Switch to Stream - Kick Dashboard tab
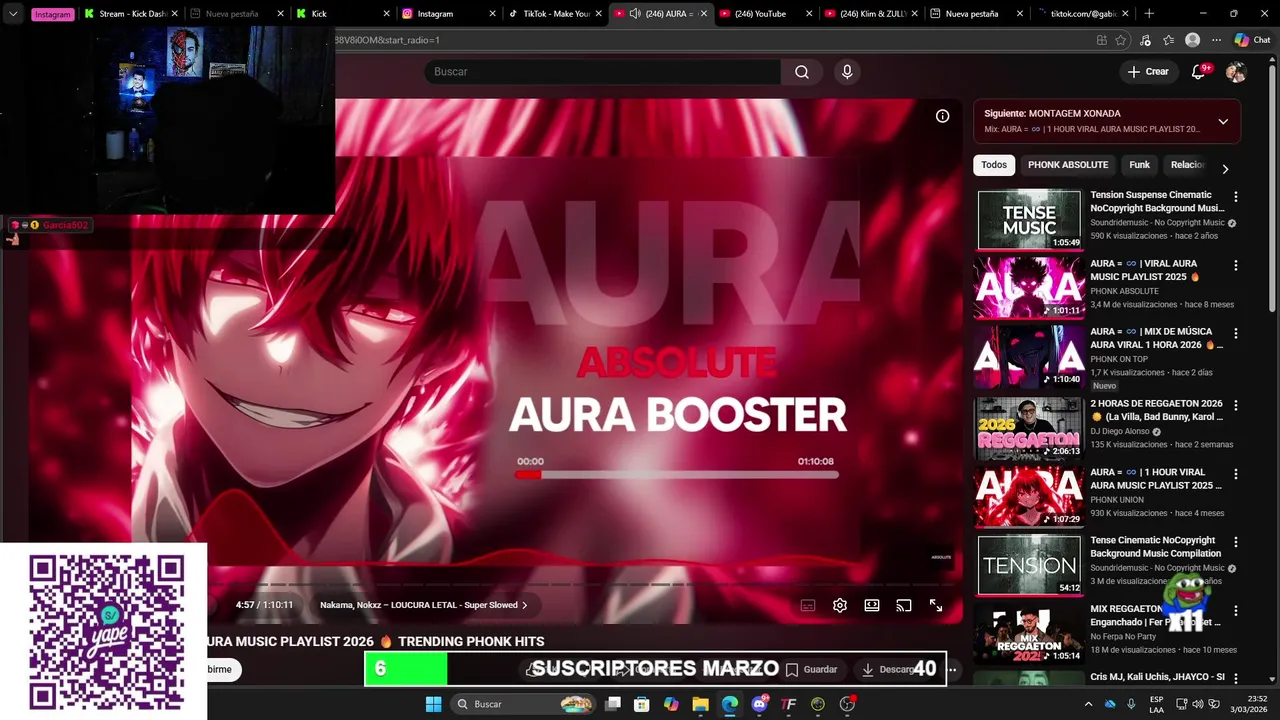Screen dimensions: 1280x720 pyautogui.click(x=131, y=14)
